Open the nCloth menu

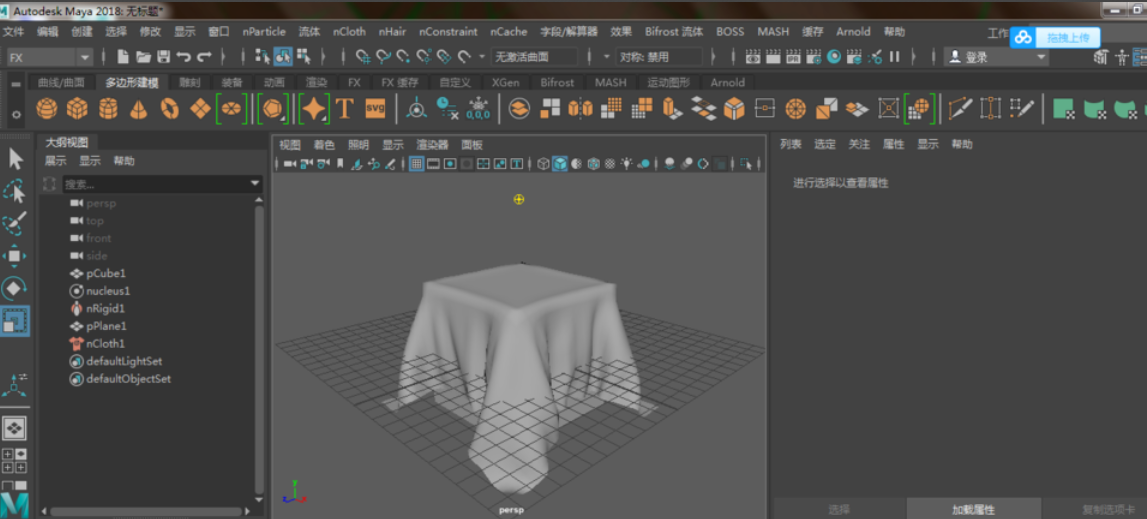tap(349, 31)
